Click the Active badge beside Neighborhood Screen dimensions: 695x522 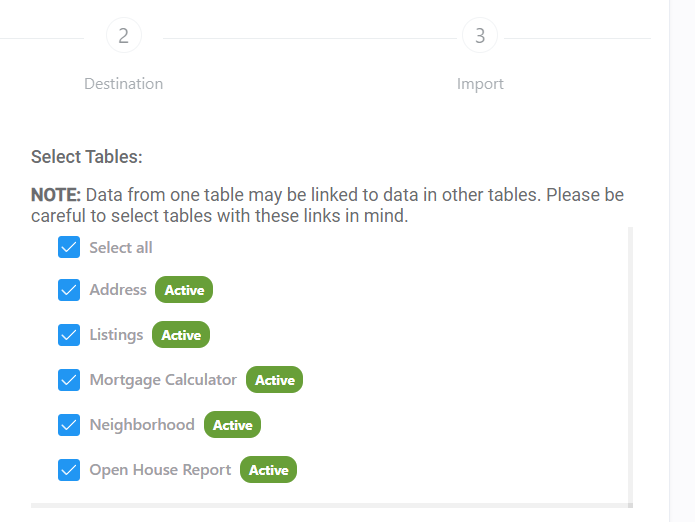[232, 425]
